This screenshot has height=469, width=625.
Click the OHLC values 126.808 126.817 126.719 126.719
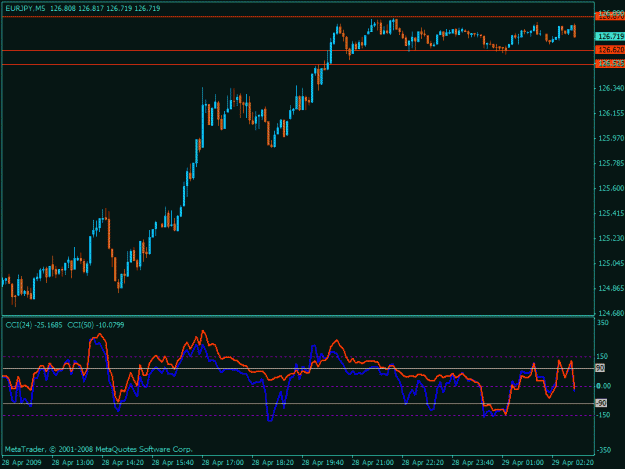tap(105, 8)
